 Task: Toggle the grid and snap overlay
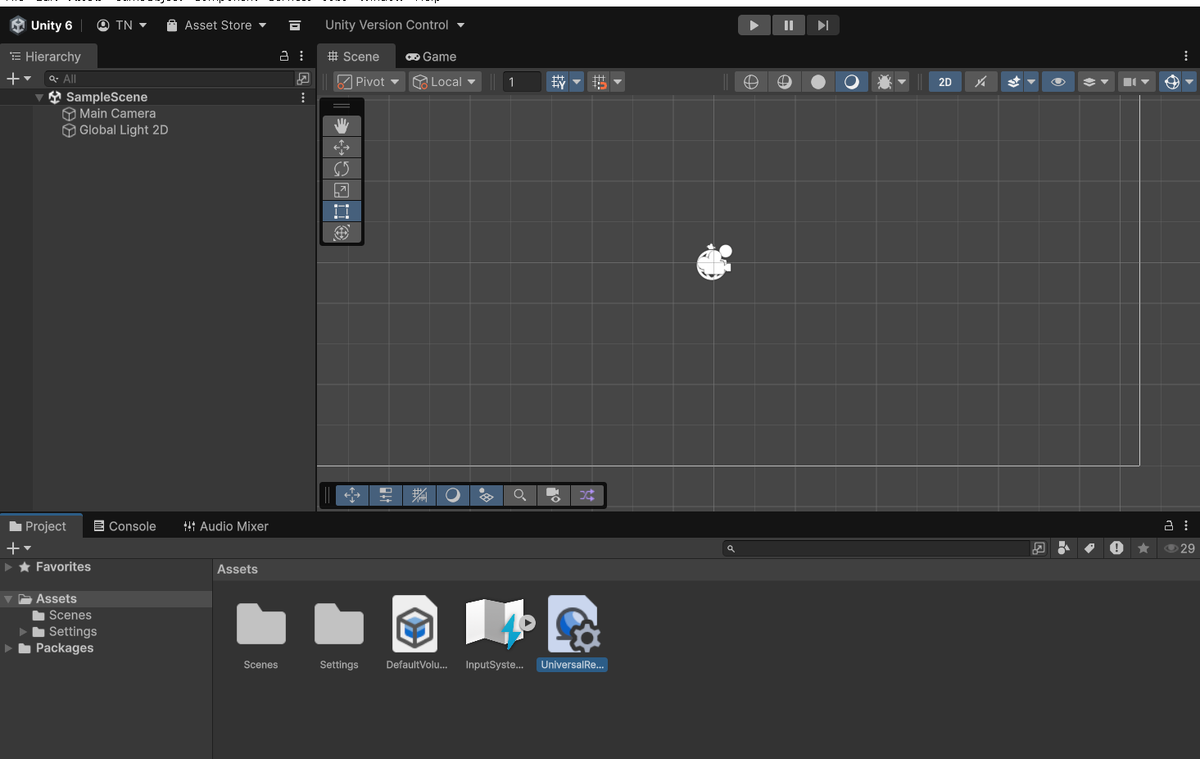coord(419,495)
